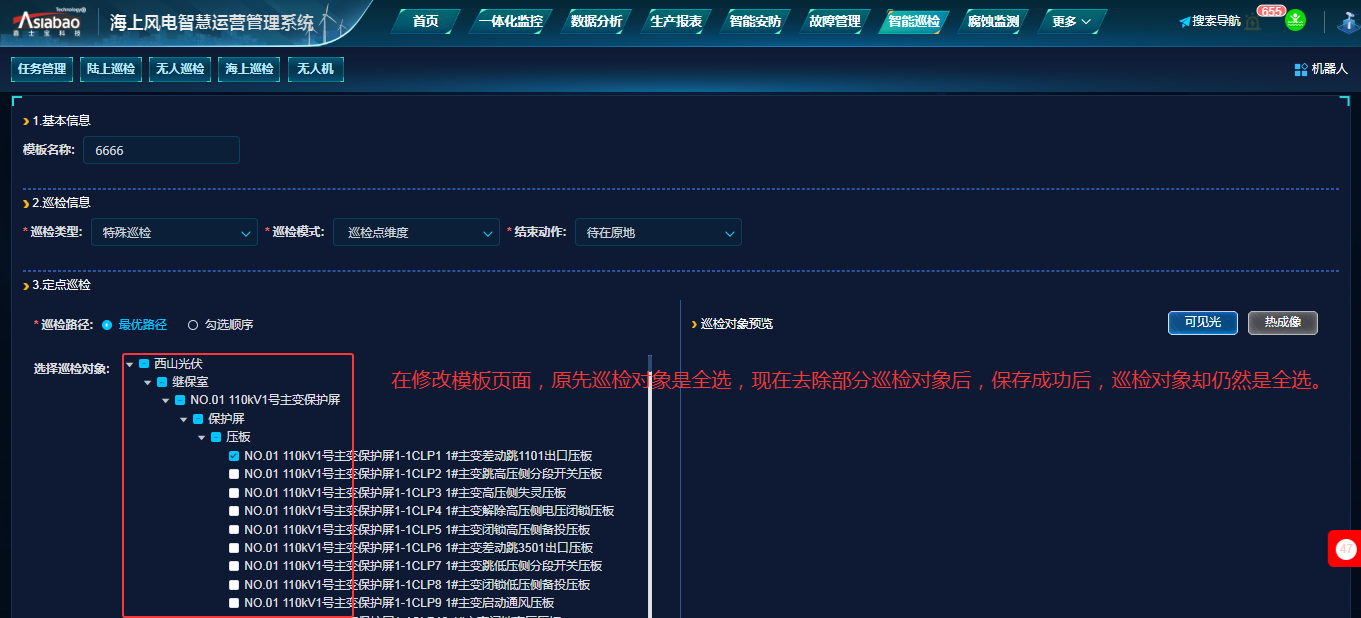Click the green user avatar icon
The height and width of the screenshot is (618, 1361).
(1295, 20)
